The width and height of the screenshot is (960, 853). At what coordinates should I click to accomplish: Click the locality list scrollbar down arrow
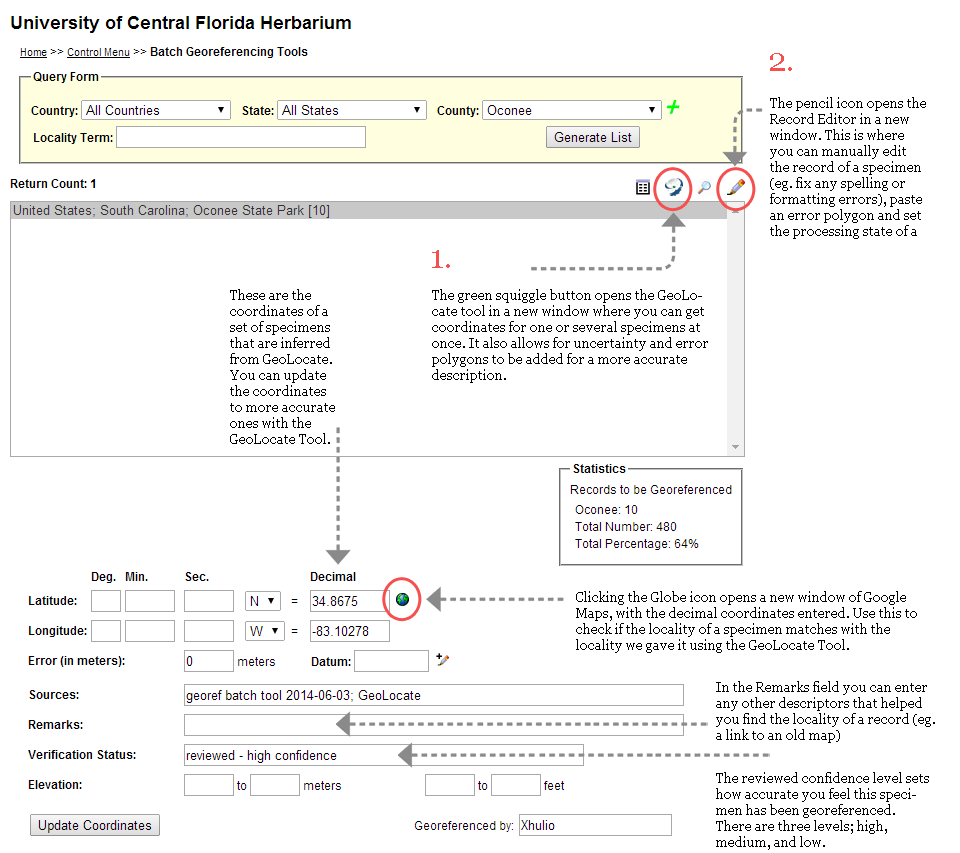[x=735, y=447]
